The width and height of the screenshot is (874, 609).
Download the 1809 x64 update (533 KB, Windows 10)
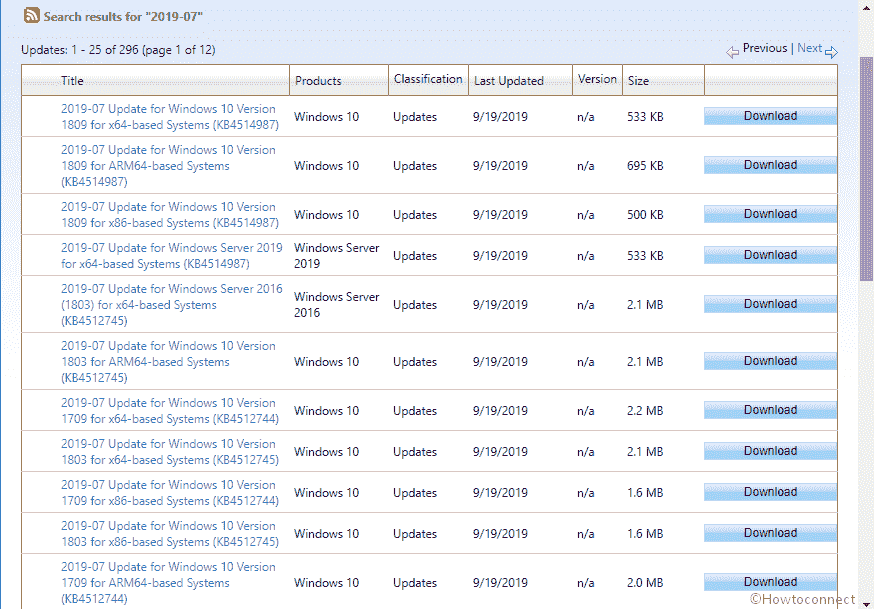770,116
